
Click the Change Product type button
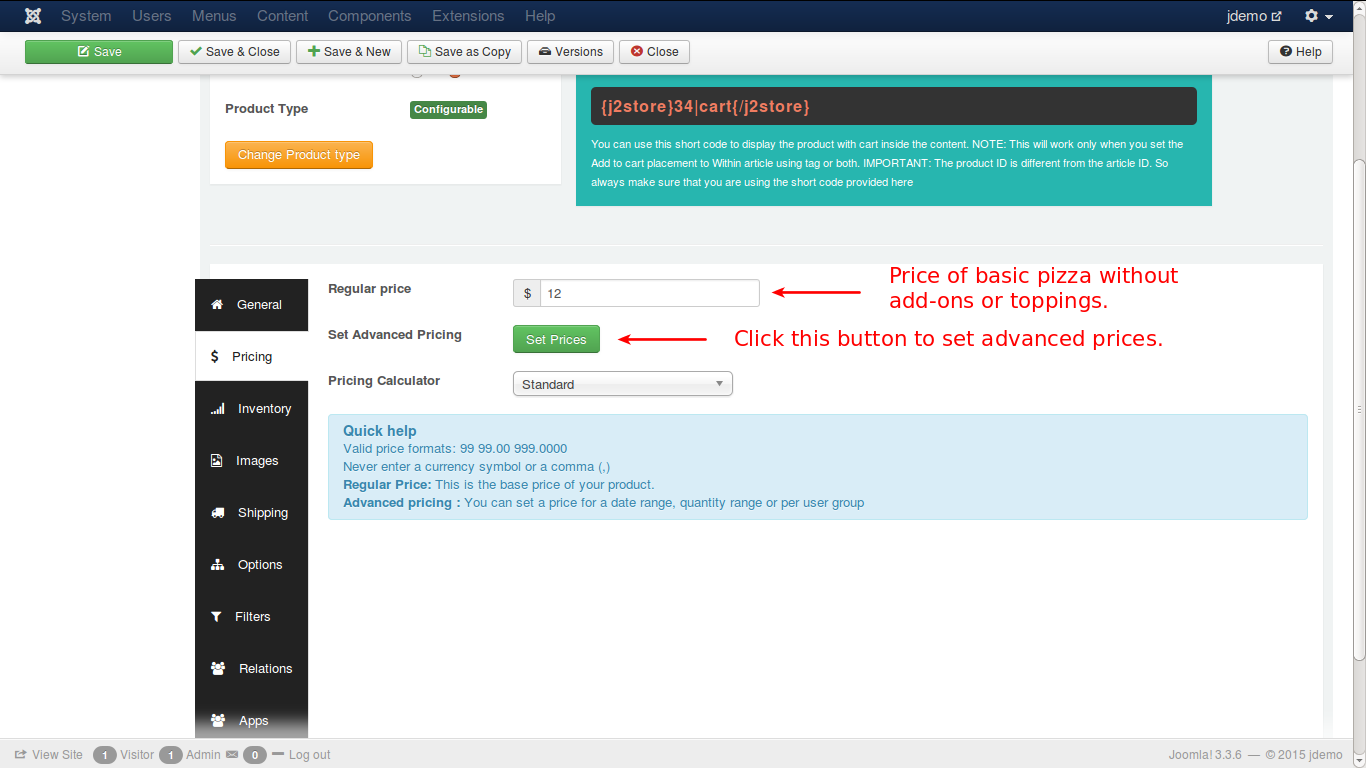(x=299, y=155)
